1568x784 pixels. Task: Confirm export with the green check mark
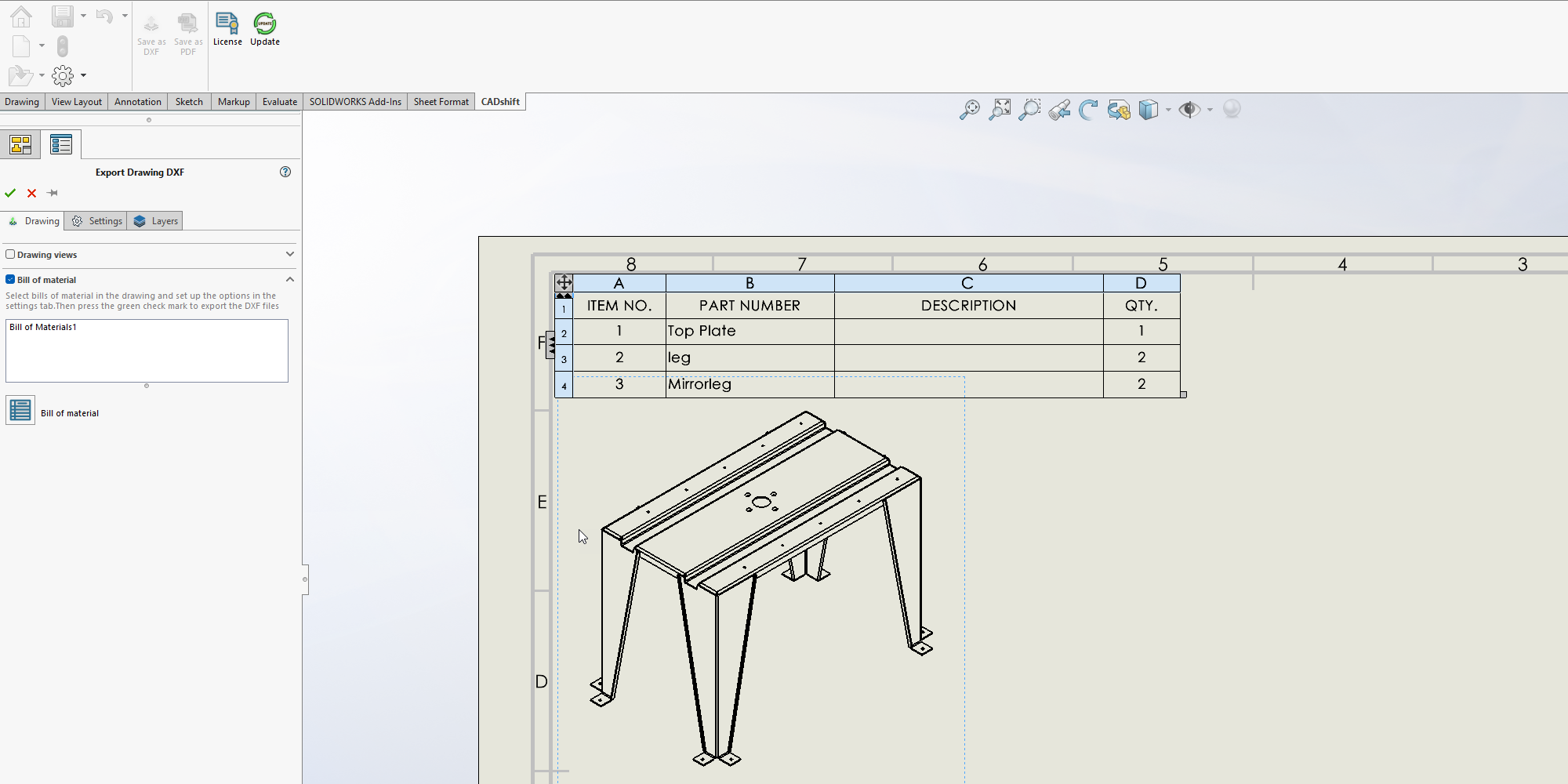click(10, 193)
